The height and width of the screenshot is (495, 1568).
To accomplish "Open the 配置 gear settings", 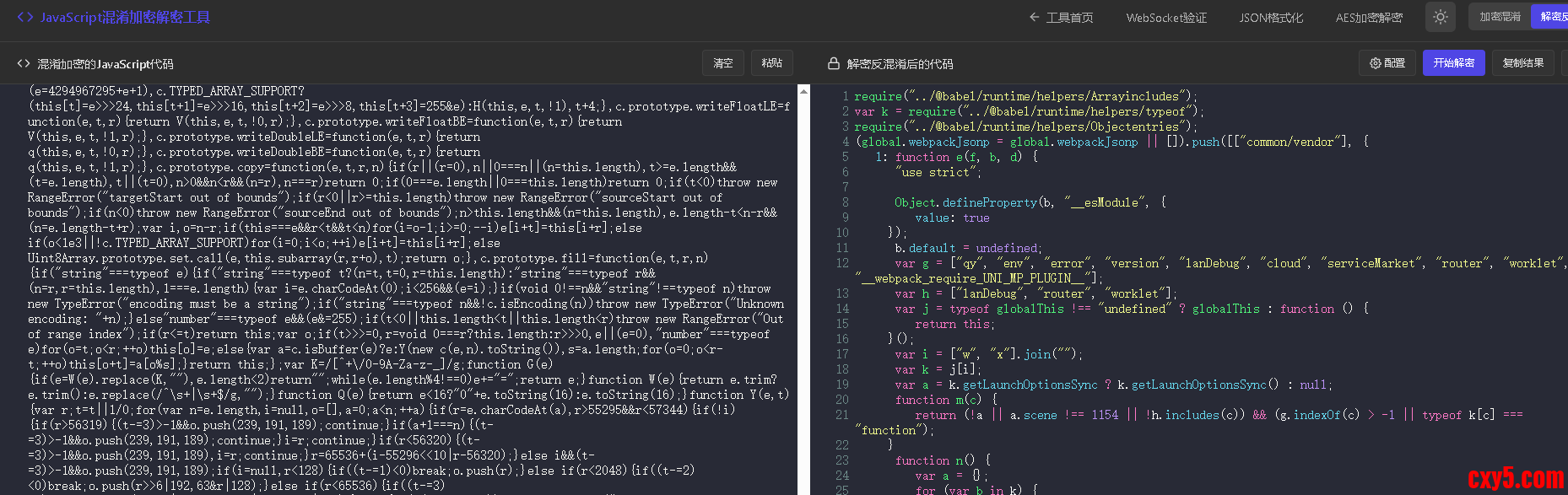I will (x=1387, y=63).
